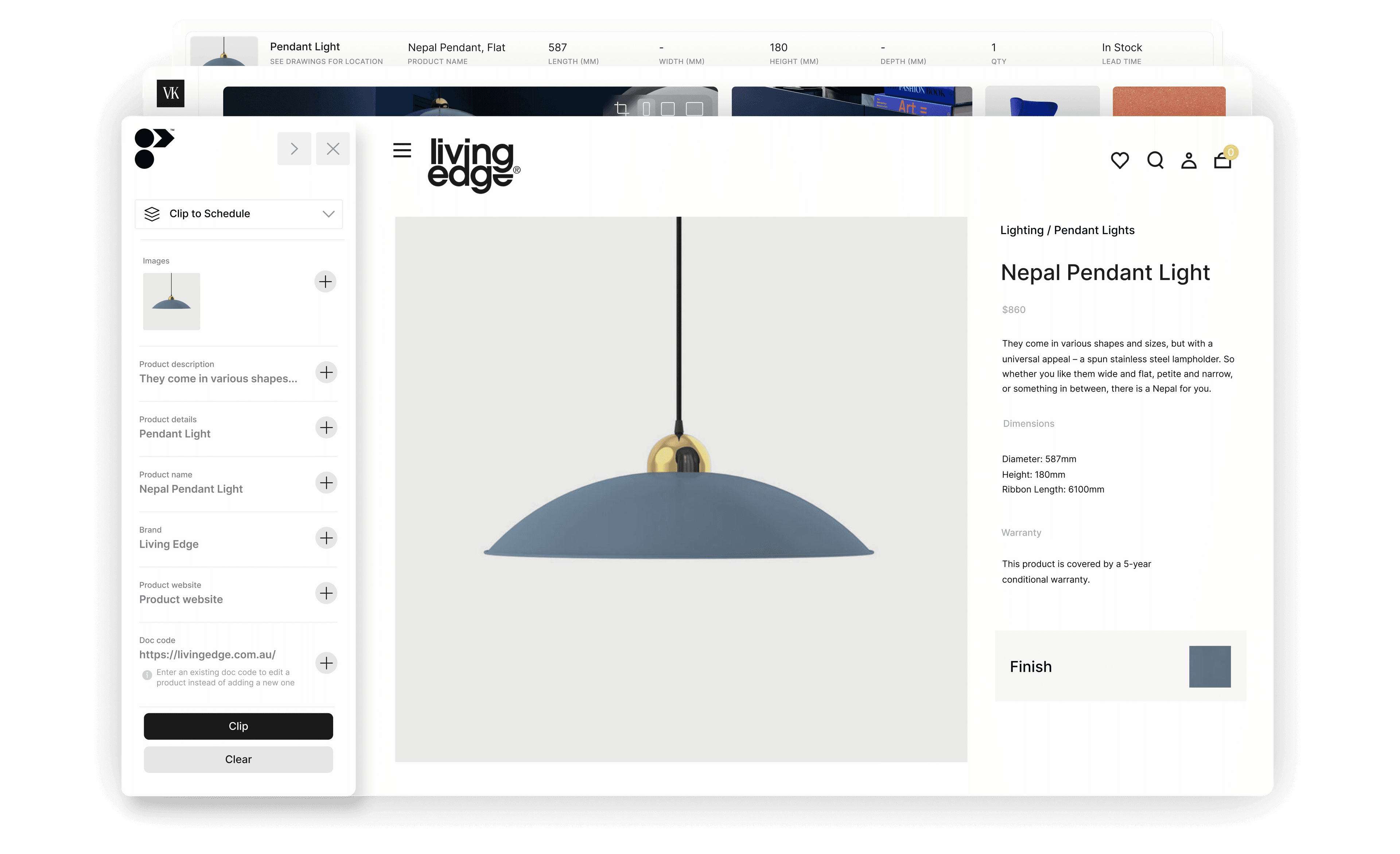Add the product image to the clip
Image resolution: width=1400 pixels, height=854 pixels.
325,282
